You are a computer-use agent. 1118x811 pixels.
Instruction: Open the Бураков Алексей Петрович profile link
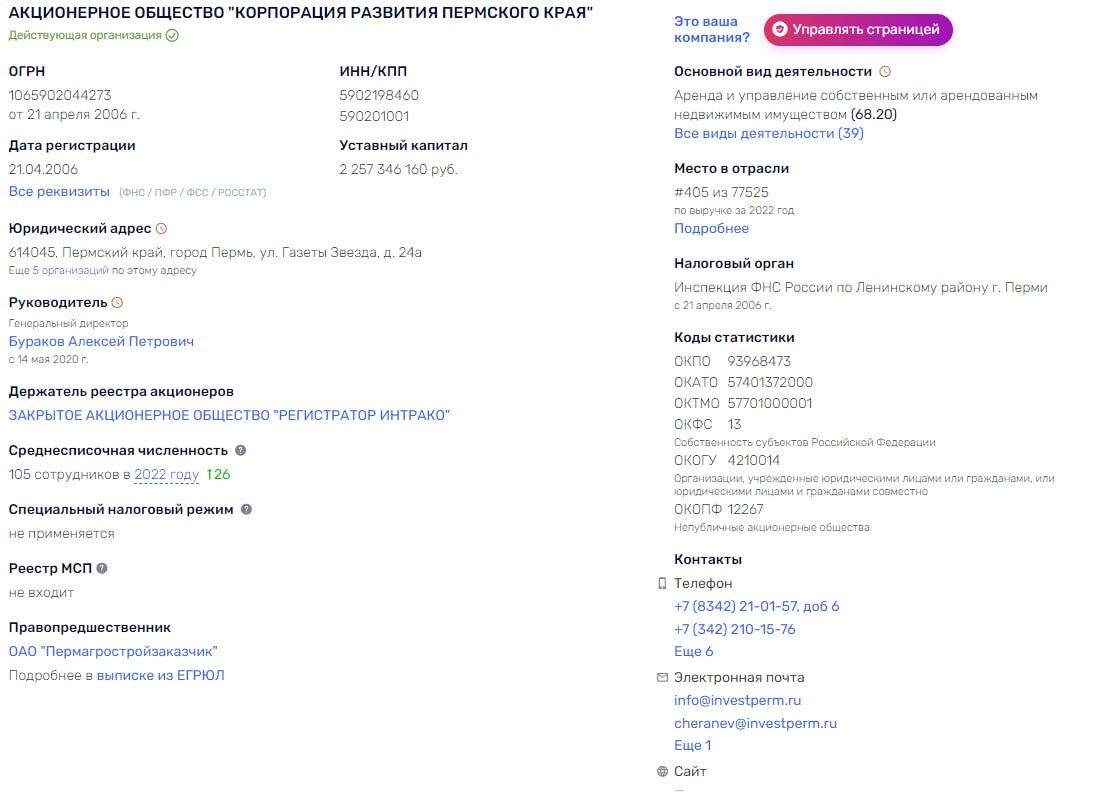pyautogui.click(x=101, y=341)
